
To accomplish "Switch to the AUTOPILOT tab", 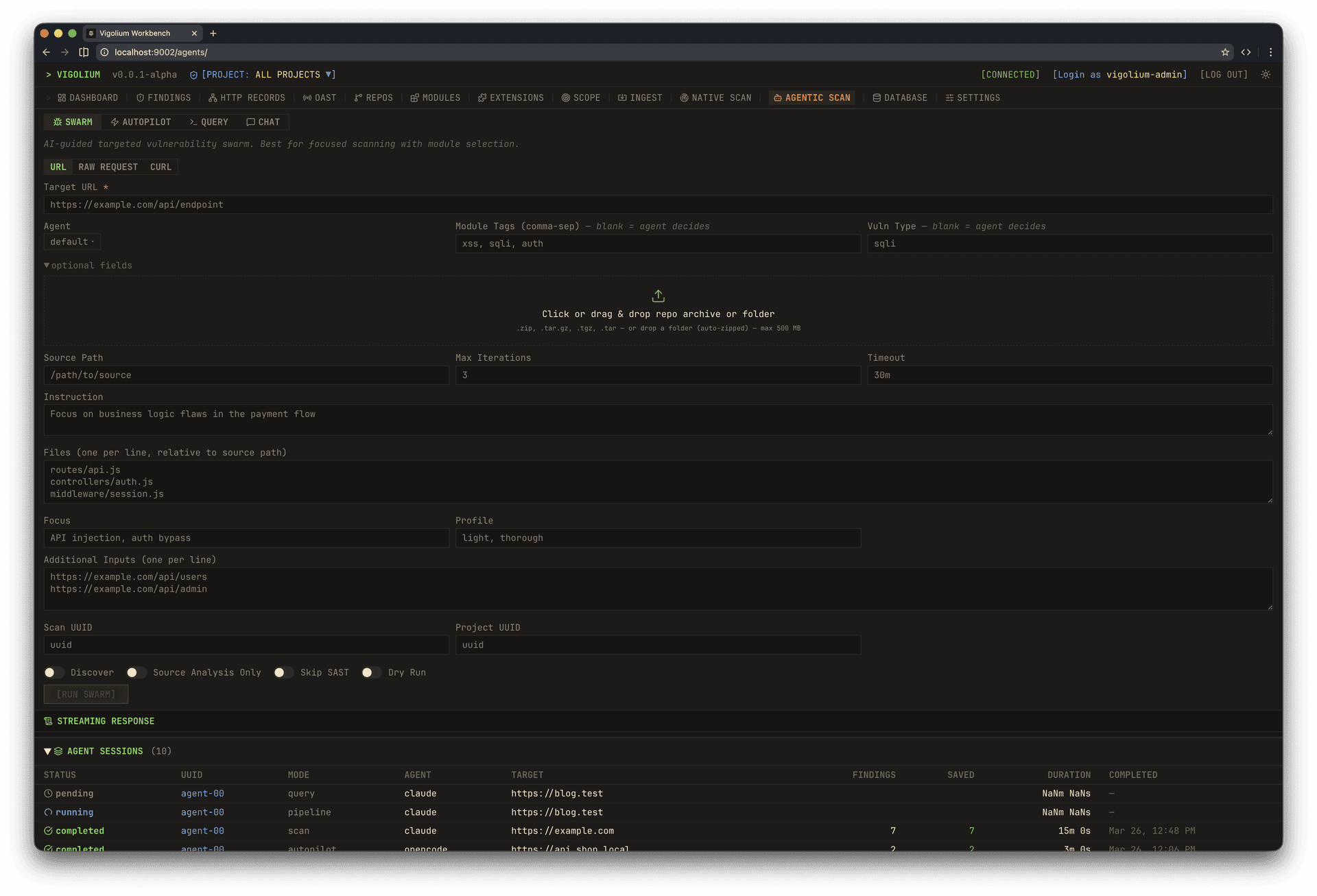I will [141, 122].
